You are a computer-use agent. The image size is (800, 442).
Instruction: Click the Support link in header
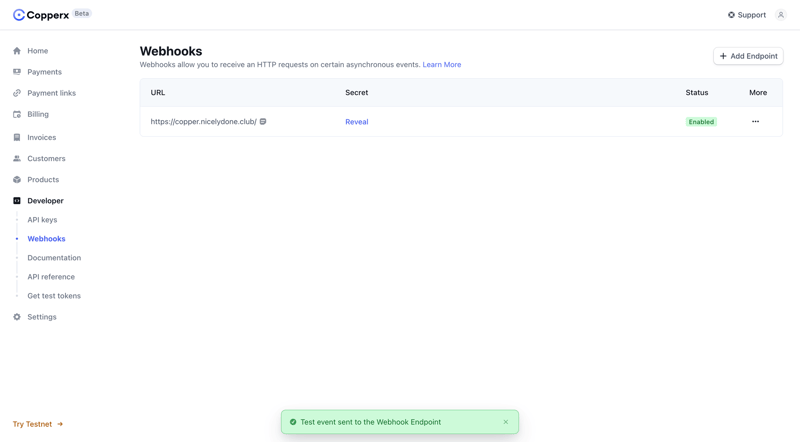click(747, 15)
